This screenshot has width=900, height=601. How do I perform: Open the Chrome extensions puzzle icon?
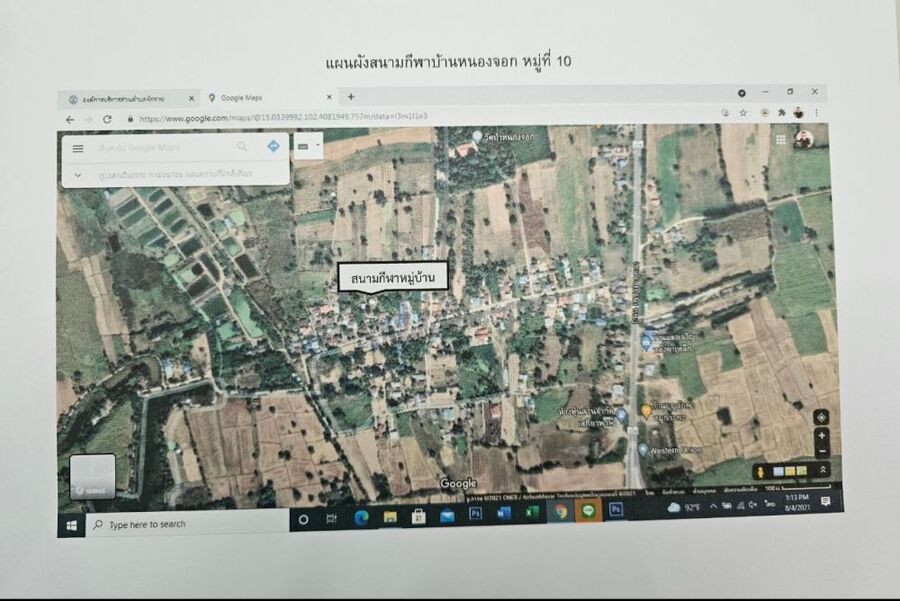[781, 113]
